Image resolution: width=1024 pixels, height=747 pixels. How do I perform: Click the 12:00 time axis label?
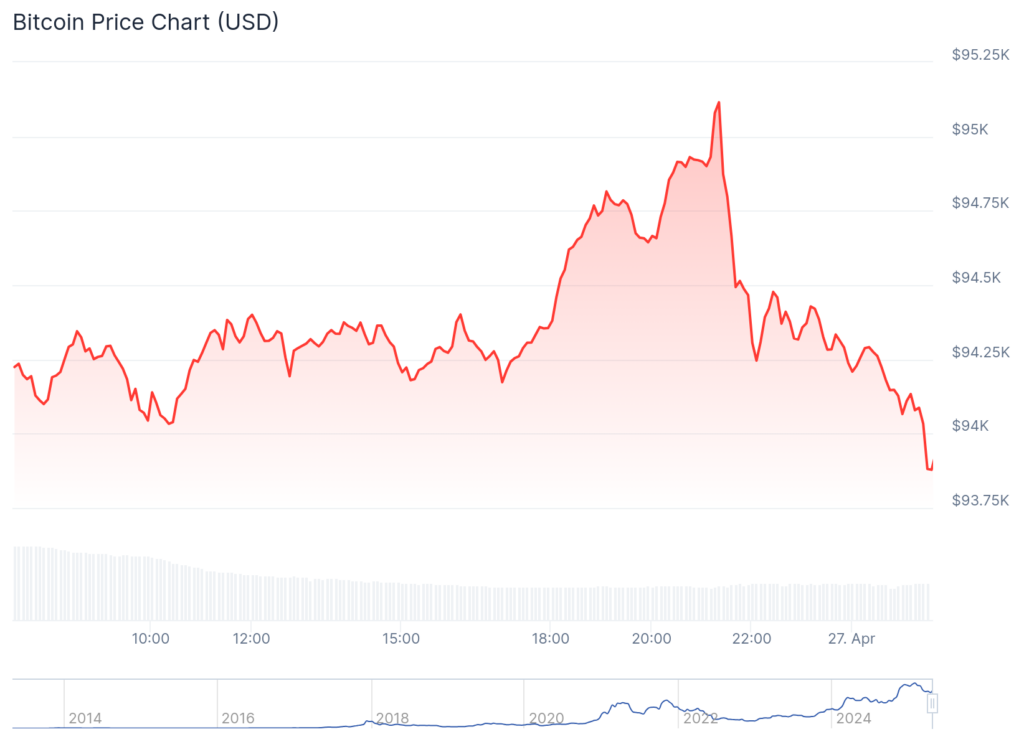[x=250, y=638]
